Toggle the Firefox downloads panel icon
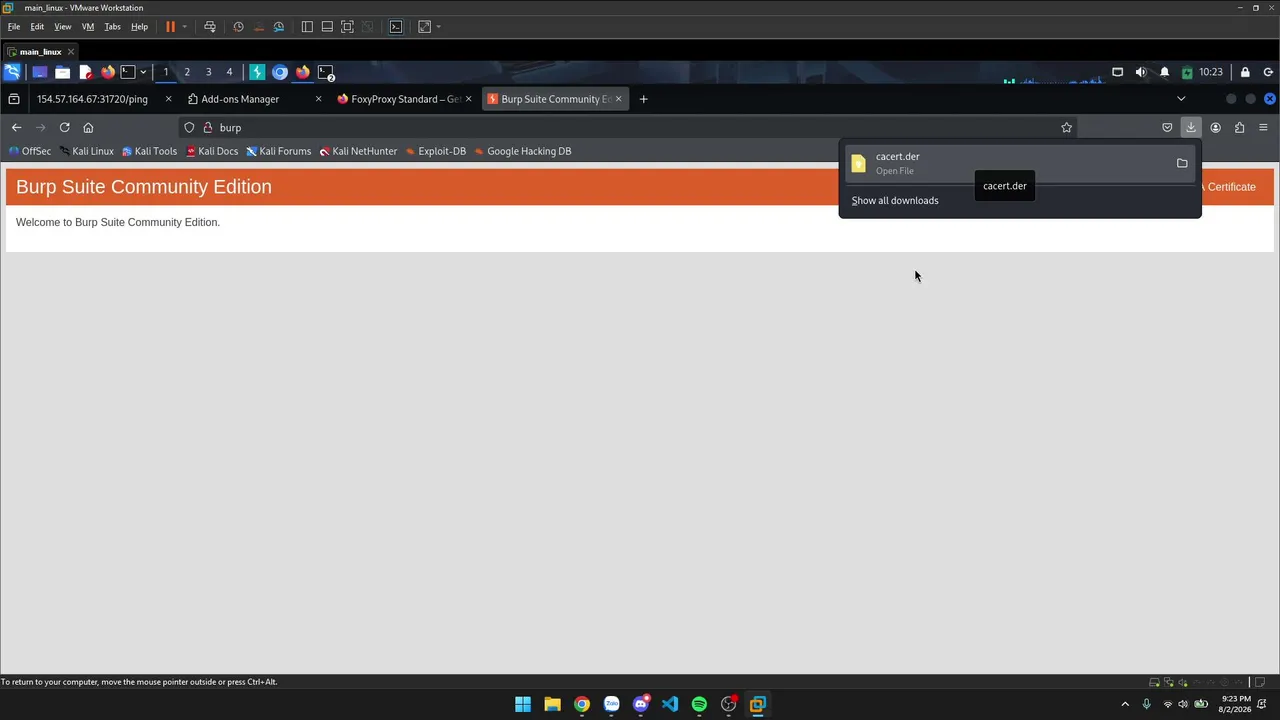The height and width of the screenshot is (720, 1280). [x=1191, y=127]
